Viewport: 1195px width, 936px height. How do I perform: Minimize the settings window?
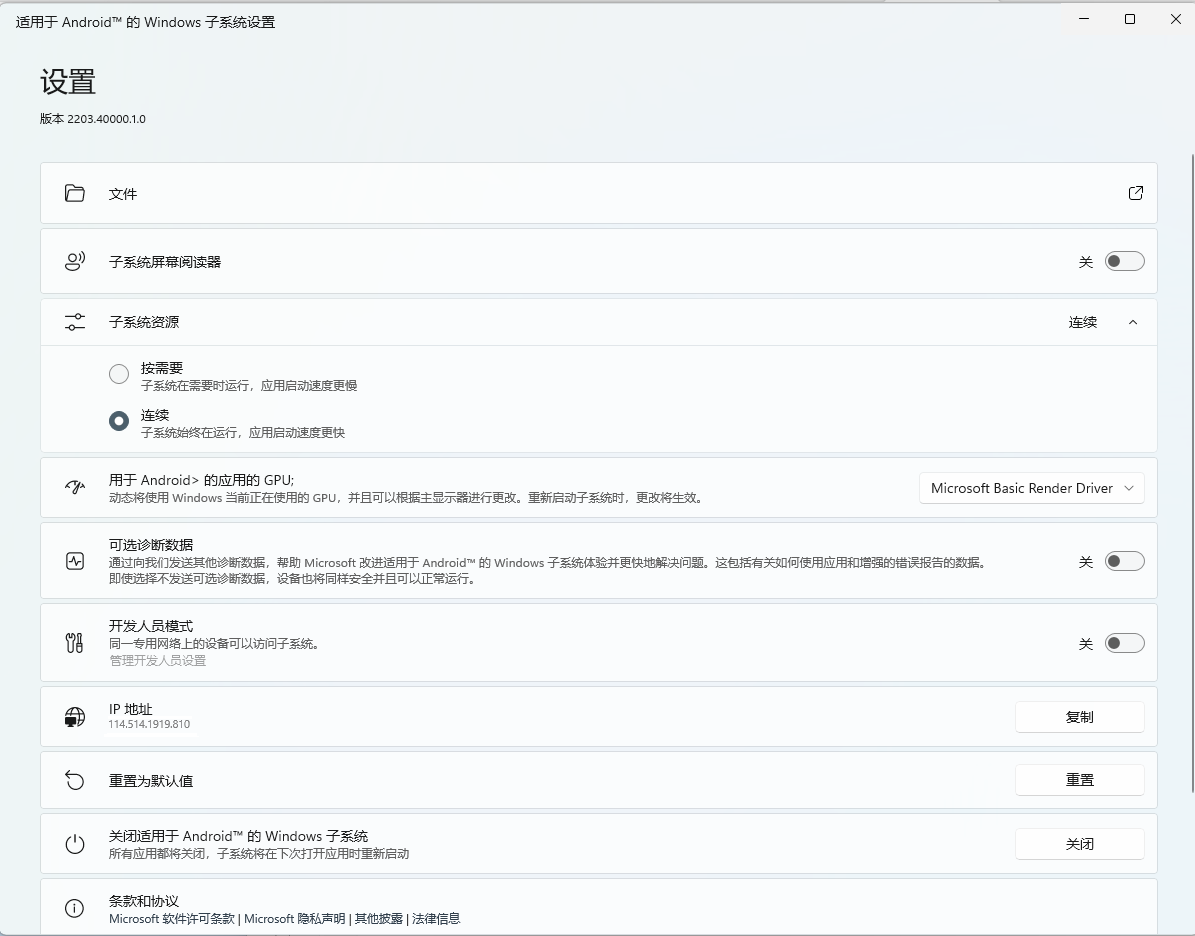coord(1084,19)
